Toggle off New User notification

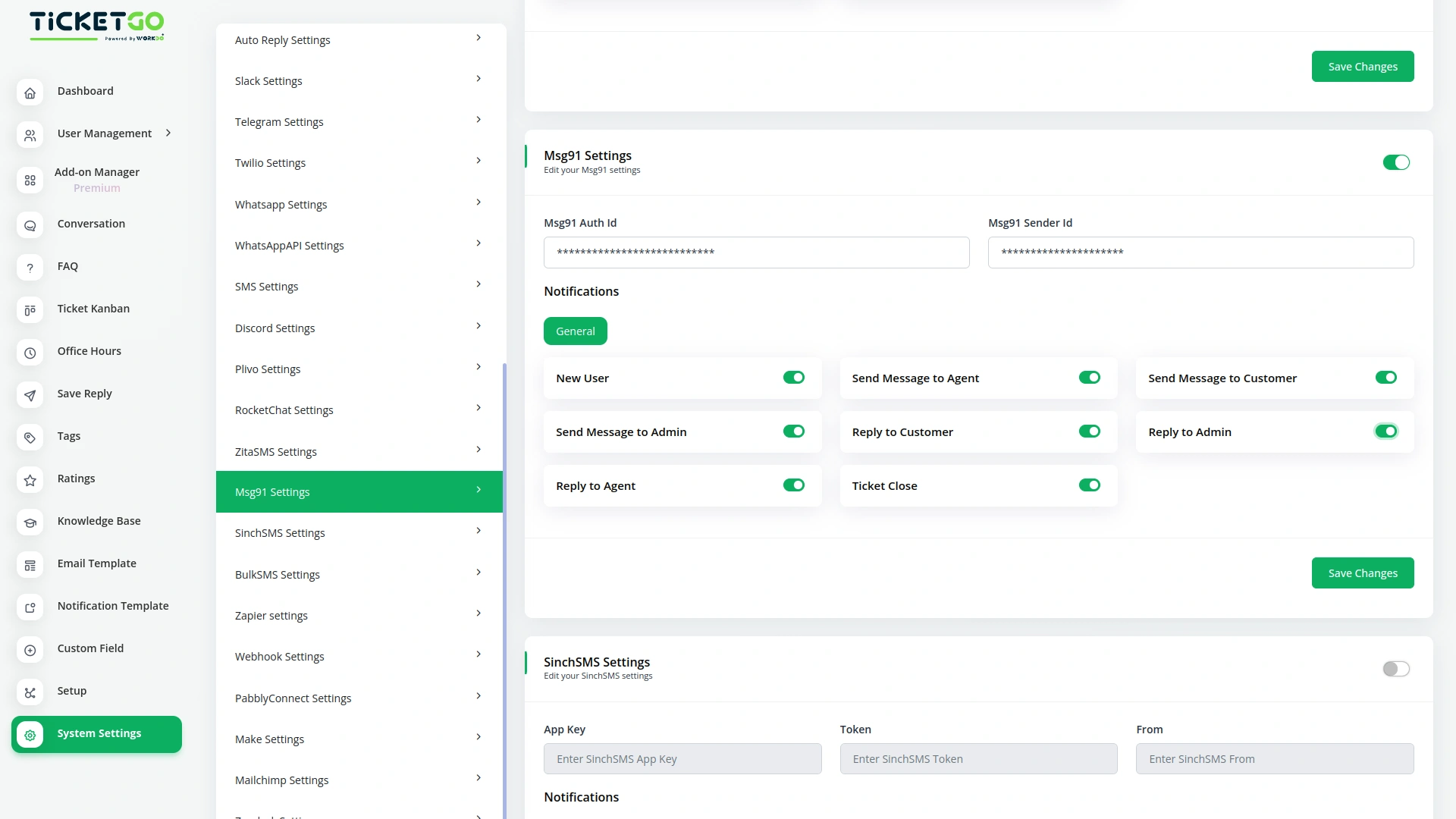793,378
